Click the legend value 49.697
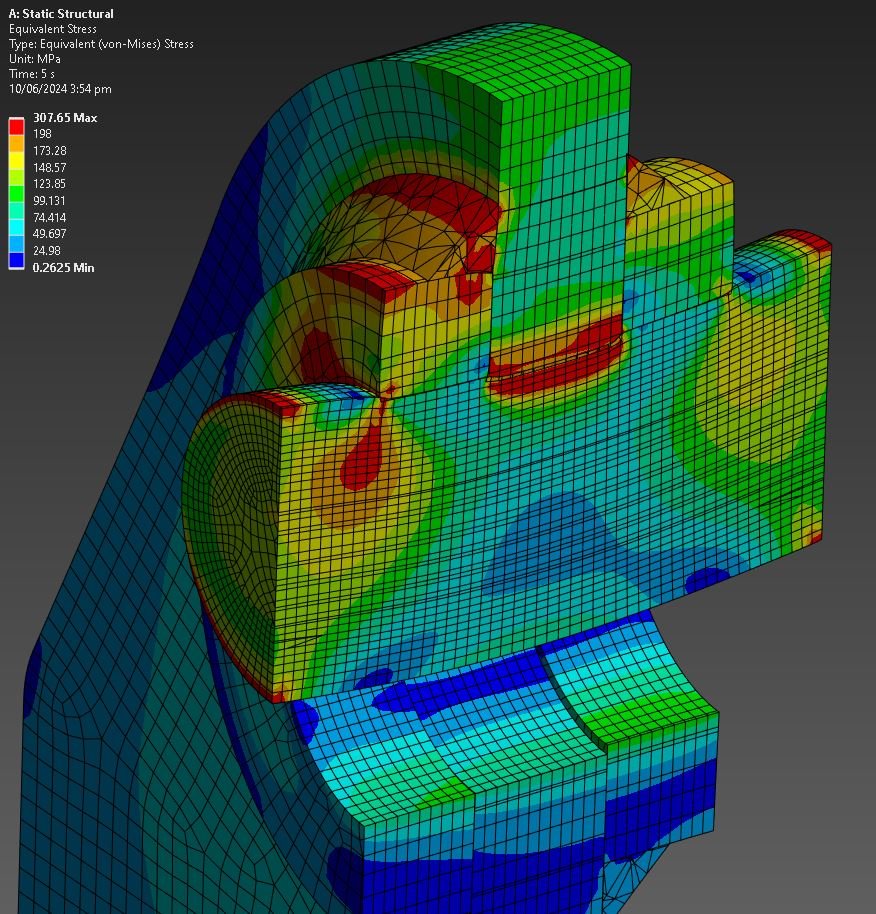 click(x=50, y=234)
